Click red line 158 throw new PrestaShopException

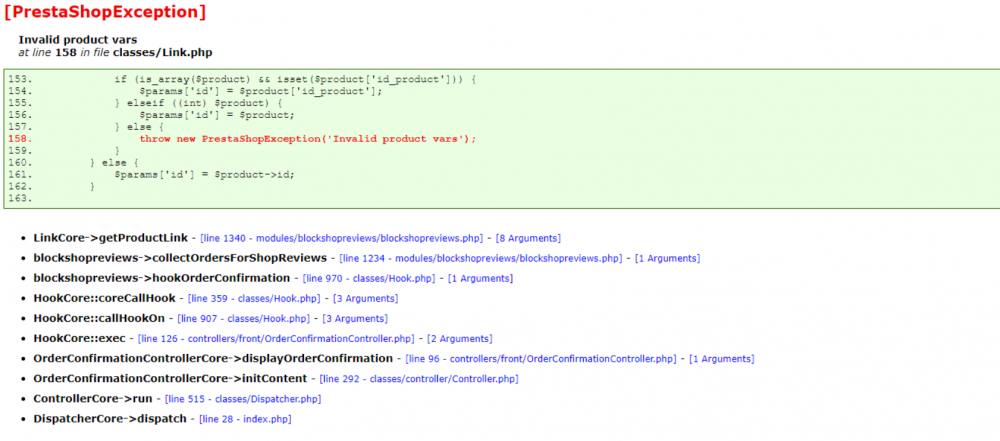coord(308,138)
